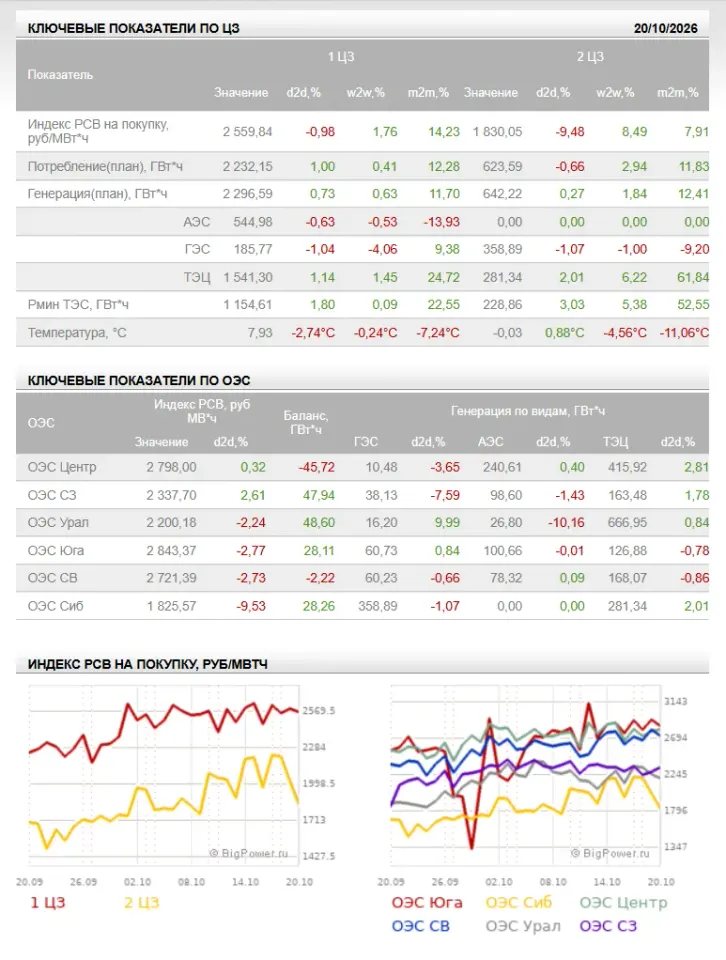
Task: Select the "Генерация(план), ГВт*ч" row label
Action: 97,194
